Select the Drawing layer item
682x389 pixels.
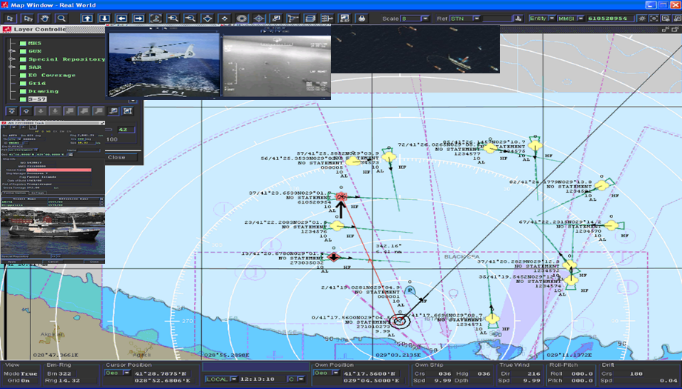pos(43,91)
